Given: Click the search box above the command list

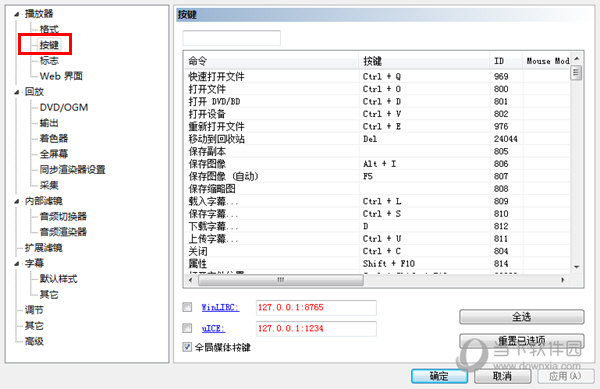Looking at the screenshot, I should 232,38.
